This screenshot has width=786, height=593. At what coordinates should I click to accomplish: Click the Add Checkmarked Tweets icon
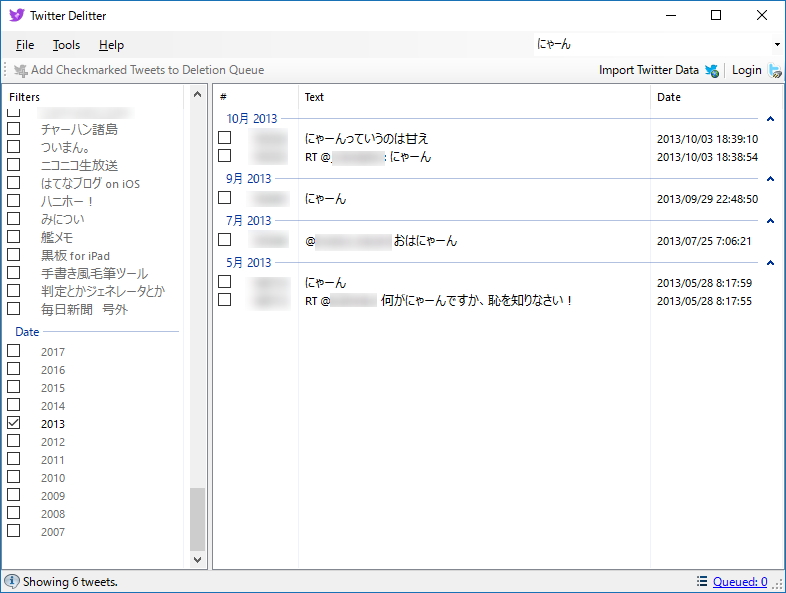[x=21, y=71]
